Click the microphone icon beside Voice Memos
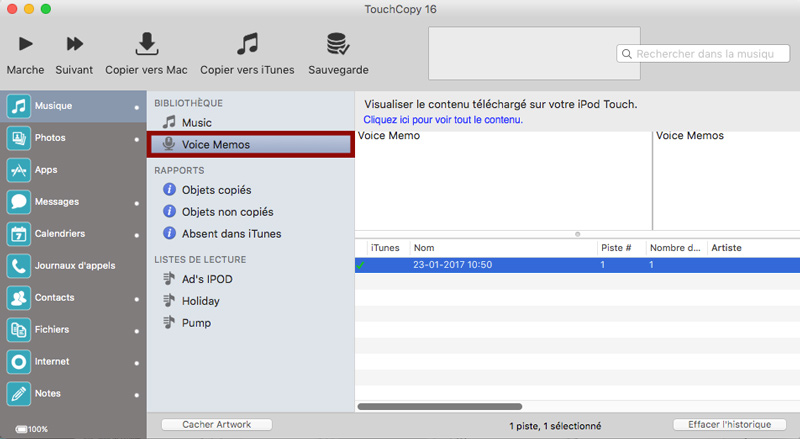The width and height of the screenshot is (800, 439). coord(169,144)
